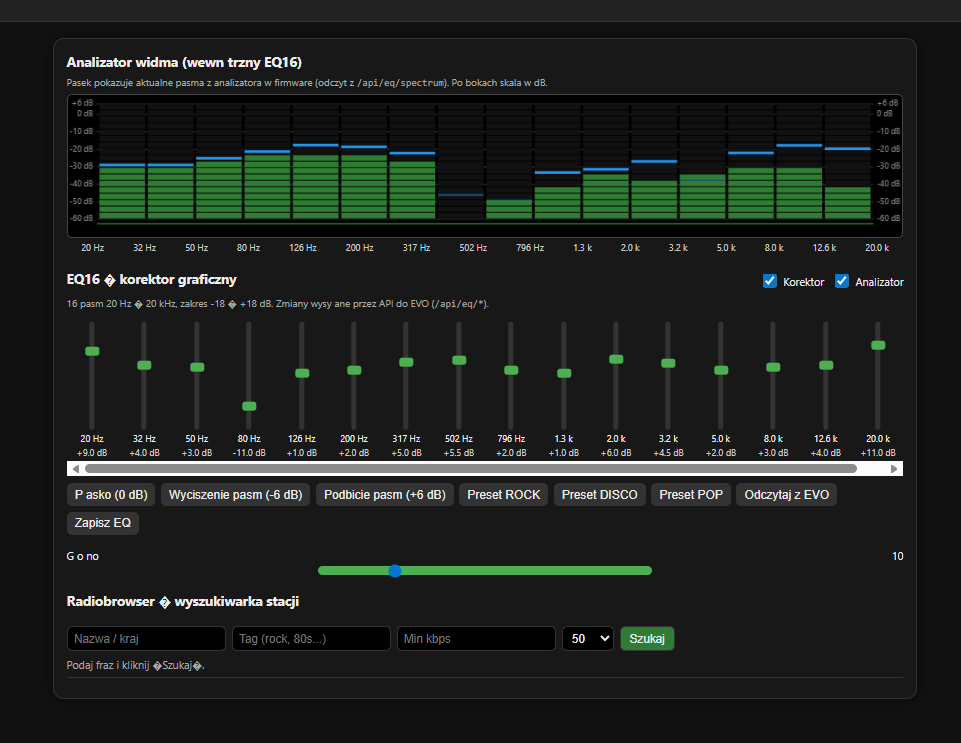This screenshot has height=743, width=961.
Task: Click the 5.0 k EQ slider handle
Action: [x=721, y=370]
